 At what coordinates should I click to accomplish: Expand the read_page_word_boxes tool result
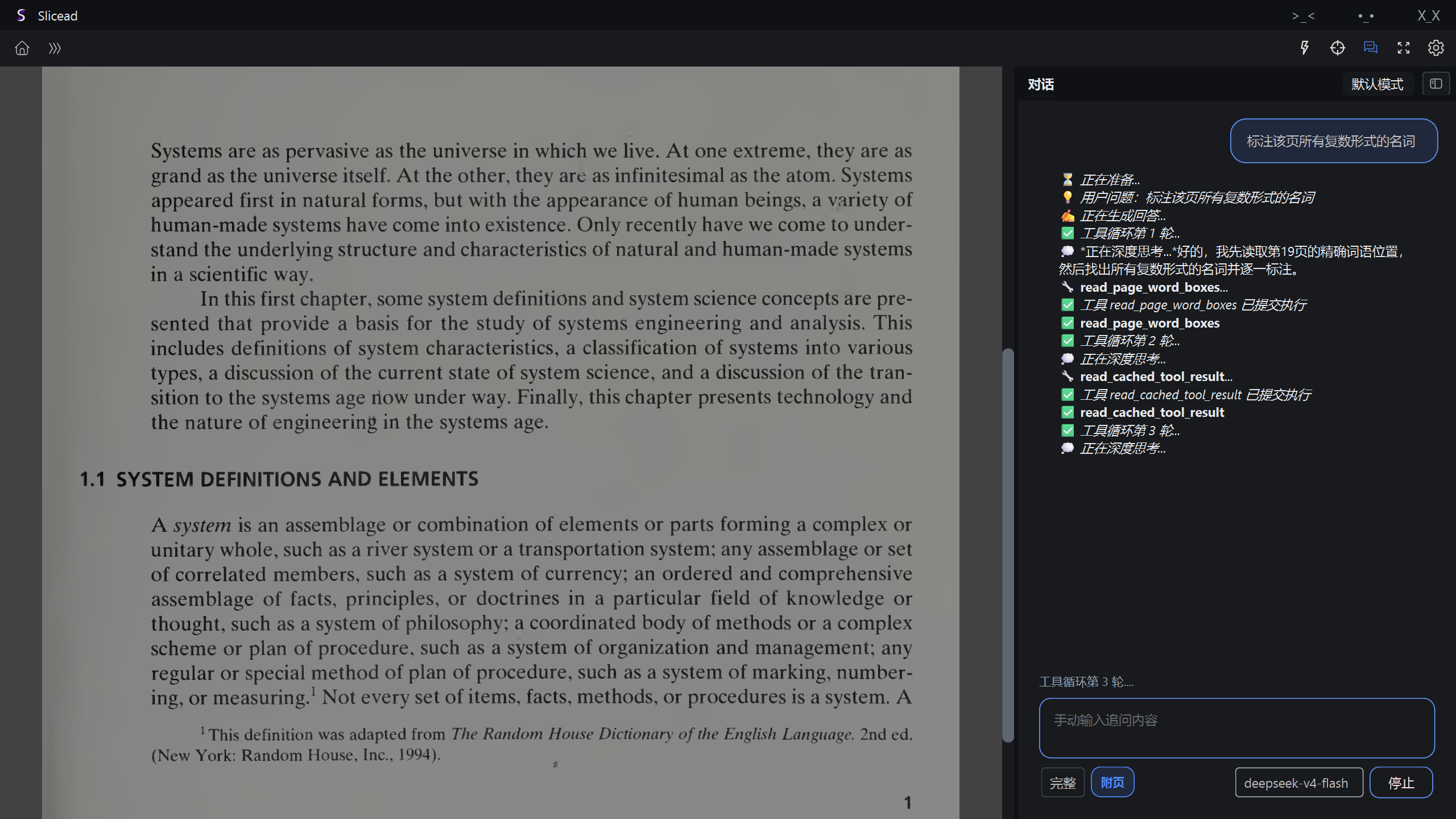1149,323
